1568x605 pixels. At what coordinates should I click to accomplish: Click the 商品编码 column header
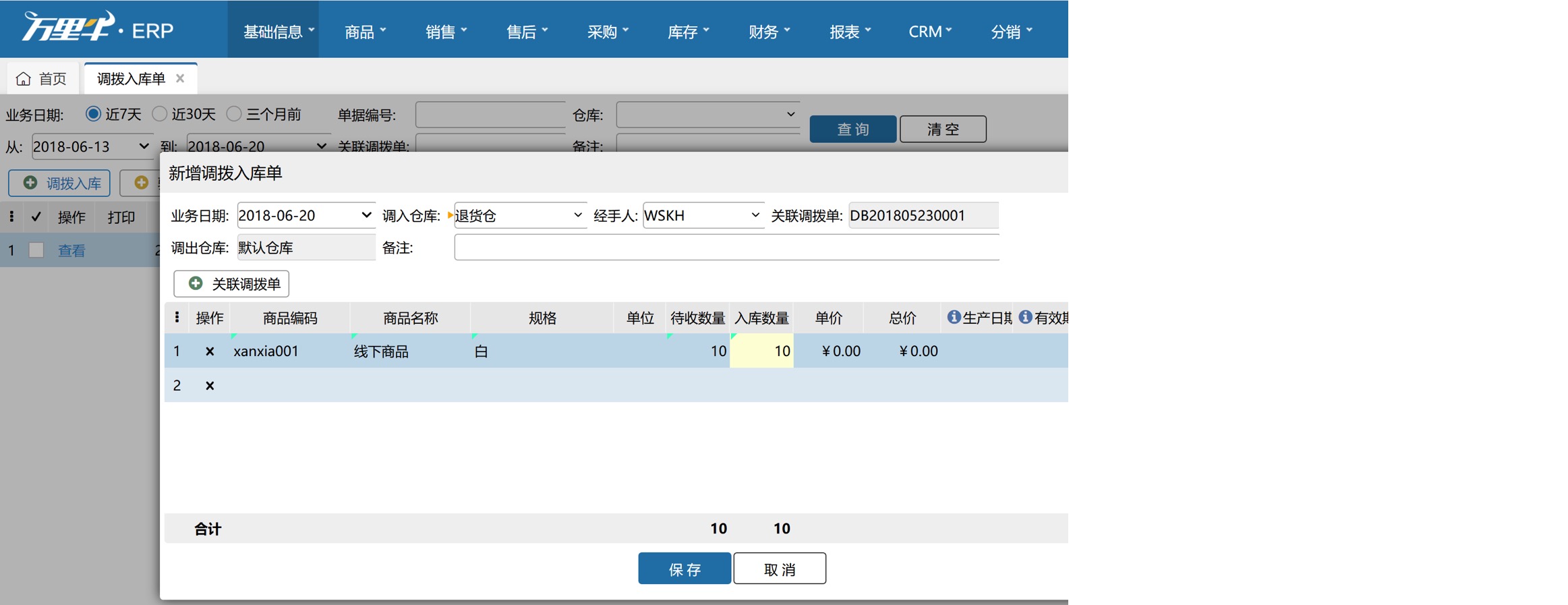290,318
